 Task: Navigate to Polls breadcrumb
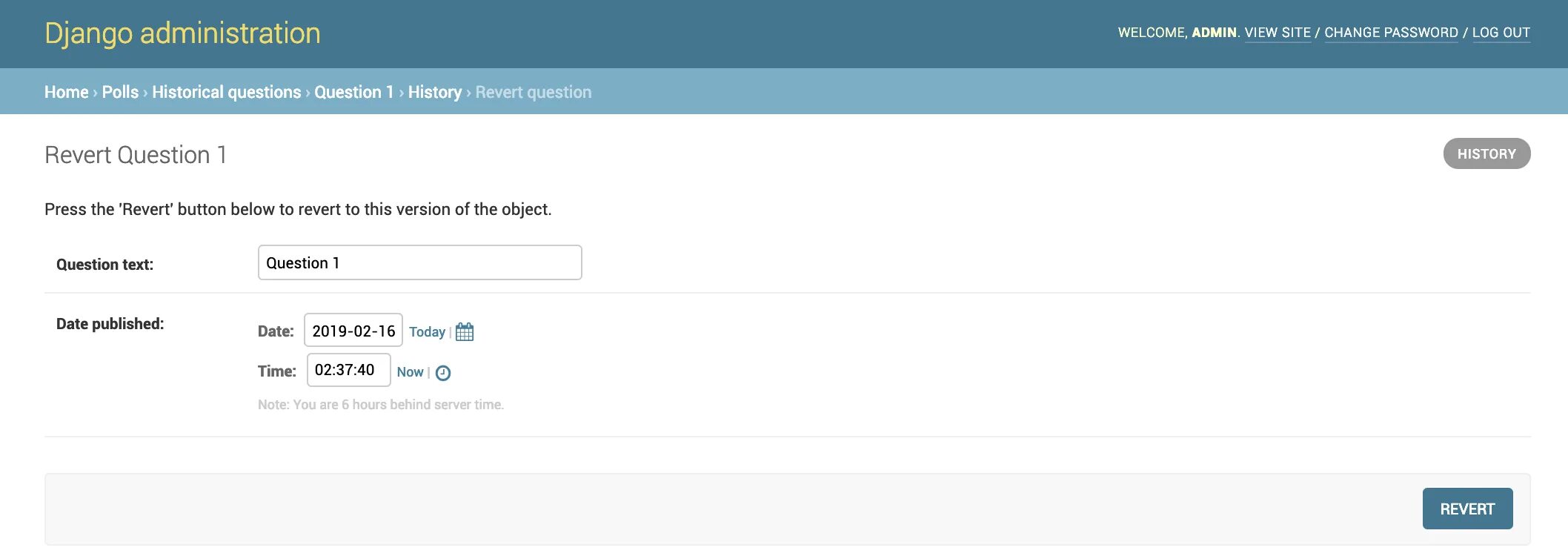click(x=120, y=92)
